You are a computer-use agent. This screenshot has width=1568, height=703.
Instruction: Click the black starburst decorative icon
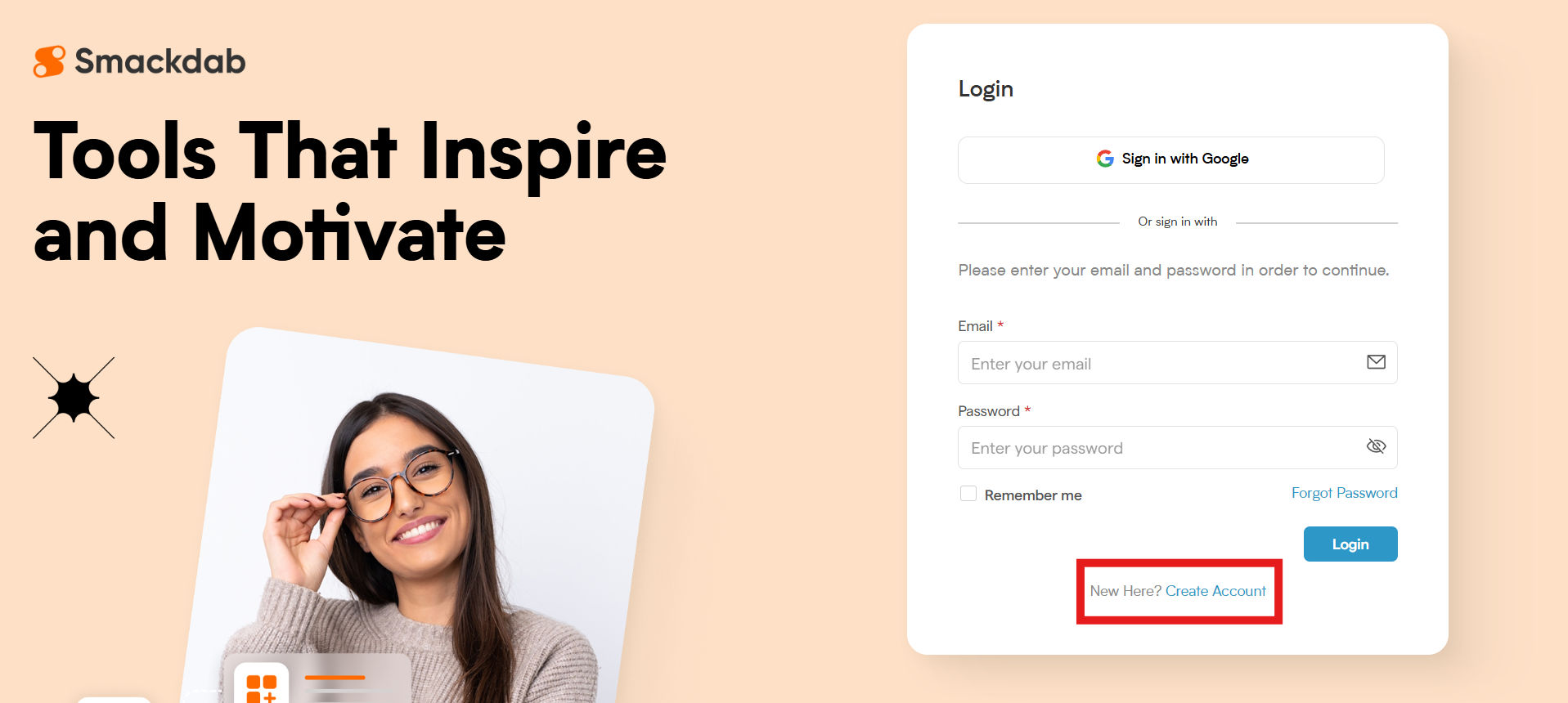tap(74, 398)
